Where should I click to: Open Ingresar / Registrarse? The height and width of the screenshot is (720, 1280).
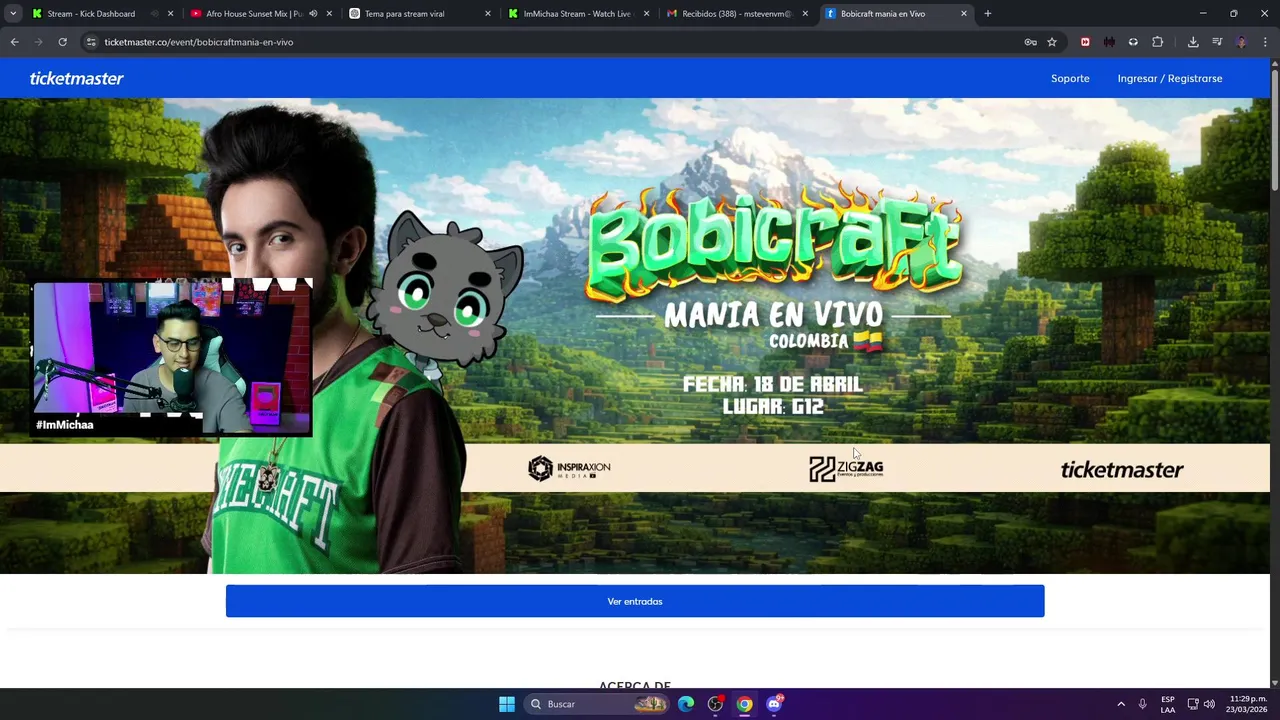[x=1170, y=78]
